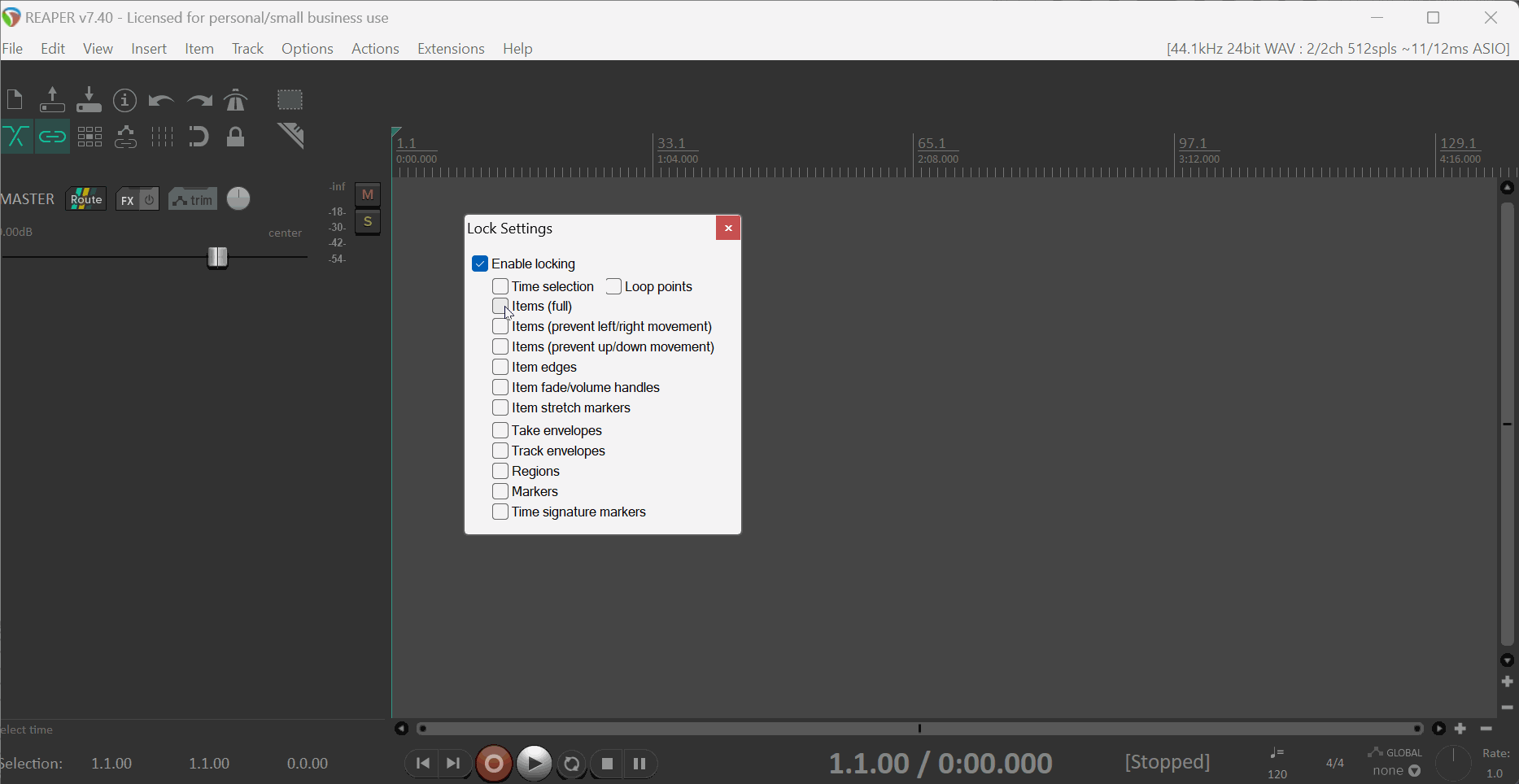The width and height of the screenshot is (1519, 784).
Task: Click the Pause button
Action: click(639, 764)
